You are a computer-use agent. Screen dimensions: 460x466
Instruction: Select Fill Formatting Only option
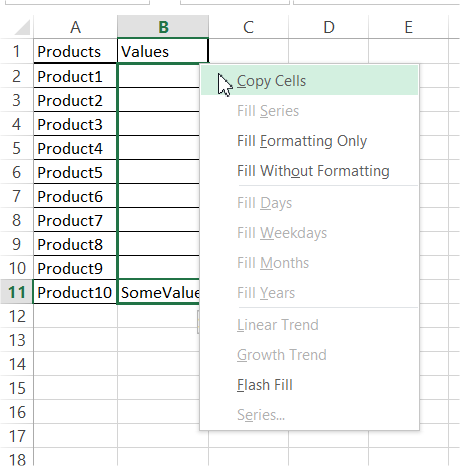tap(309, 141)
